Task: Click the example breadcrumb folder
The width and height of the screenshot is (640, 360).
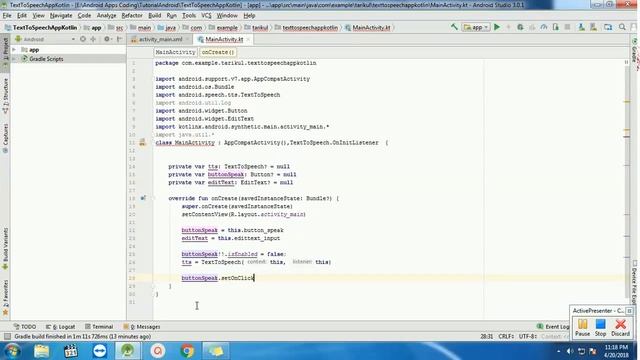Action: (223, 28)
